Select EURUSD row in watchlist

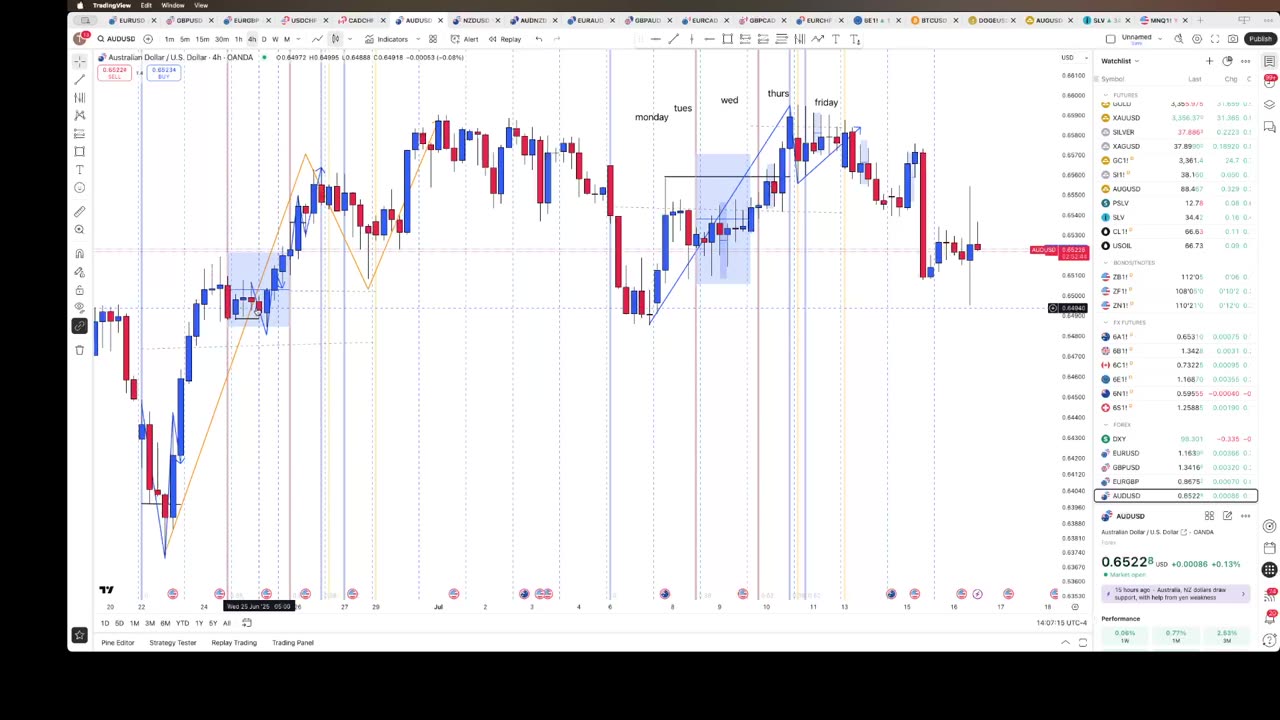1176,453
